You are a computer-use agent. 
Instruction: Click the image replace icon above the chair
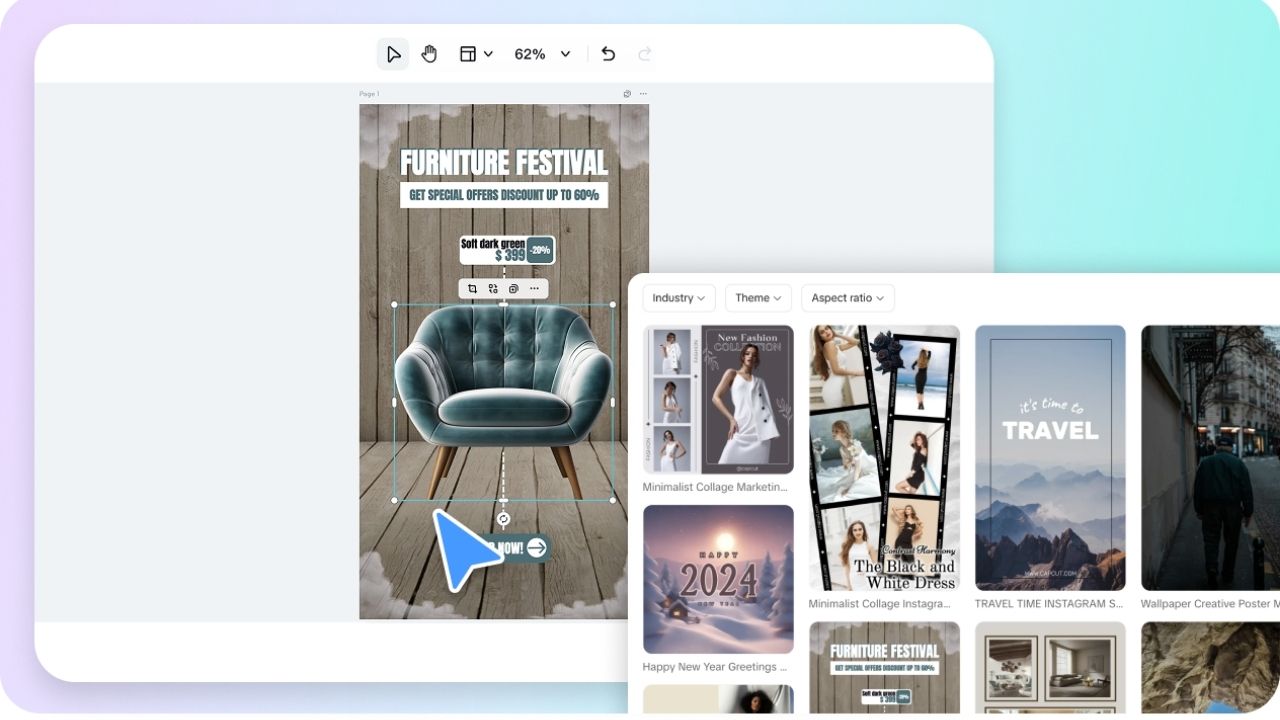click(492, 288)
